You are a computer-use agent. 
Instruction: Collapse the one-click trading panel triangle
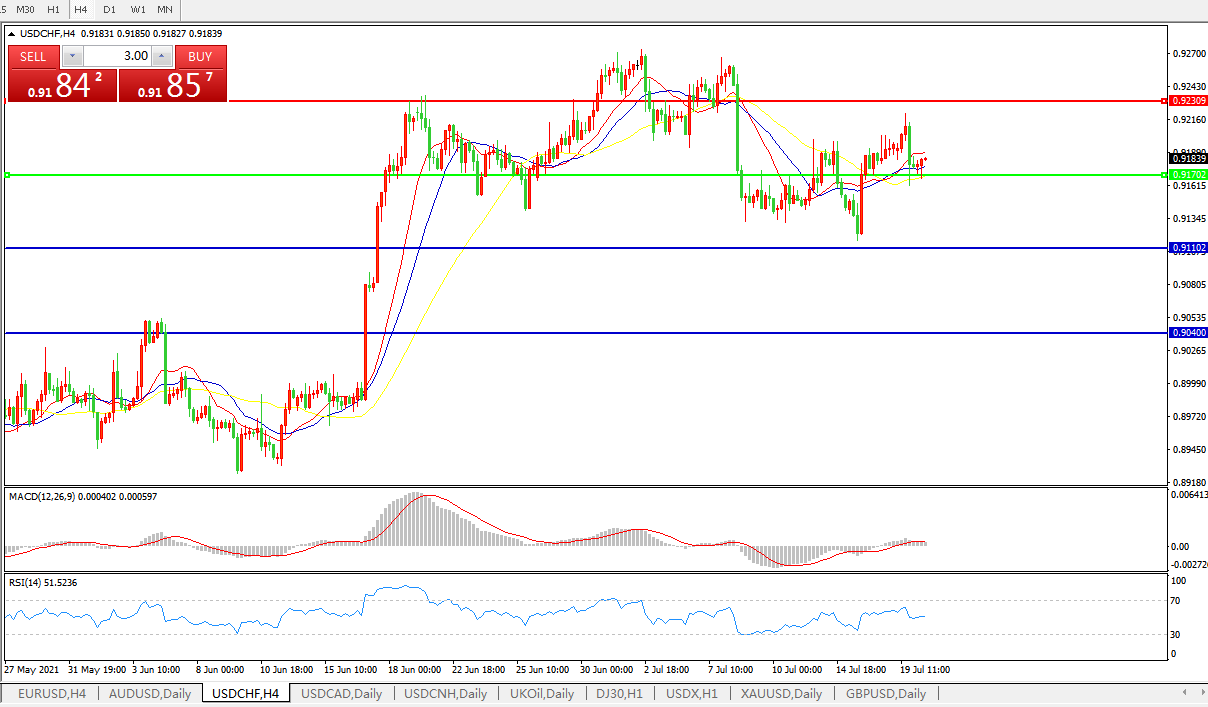[x=12, y=33]
